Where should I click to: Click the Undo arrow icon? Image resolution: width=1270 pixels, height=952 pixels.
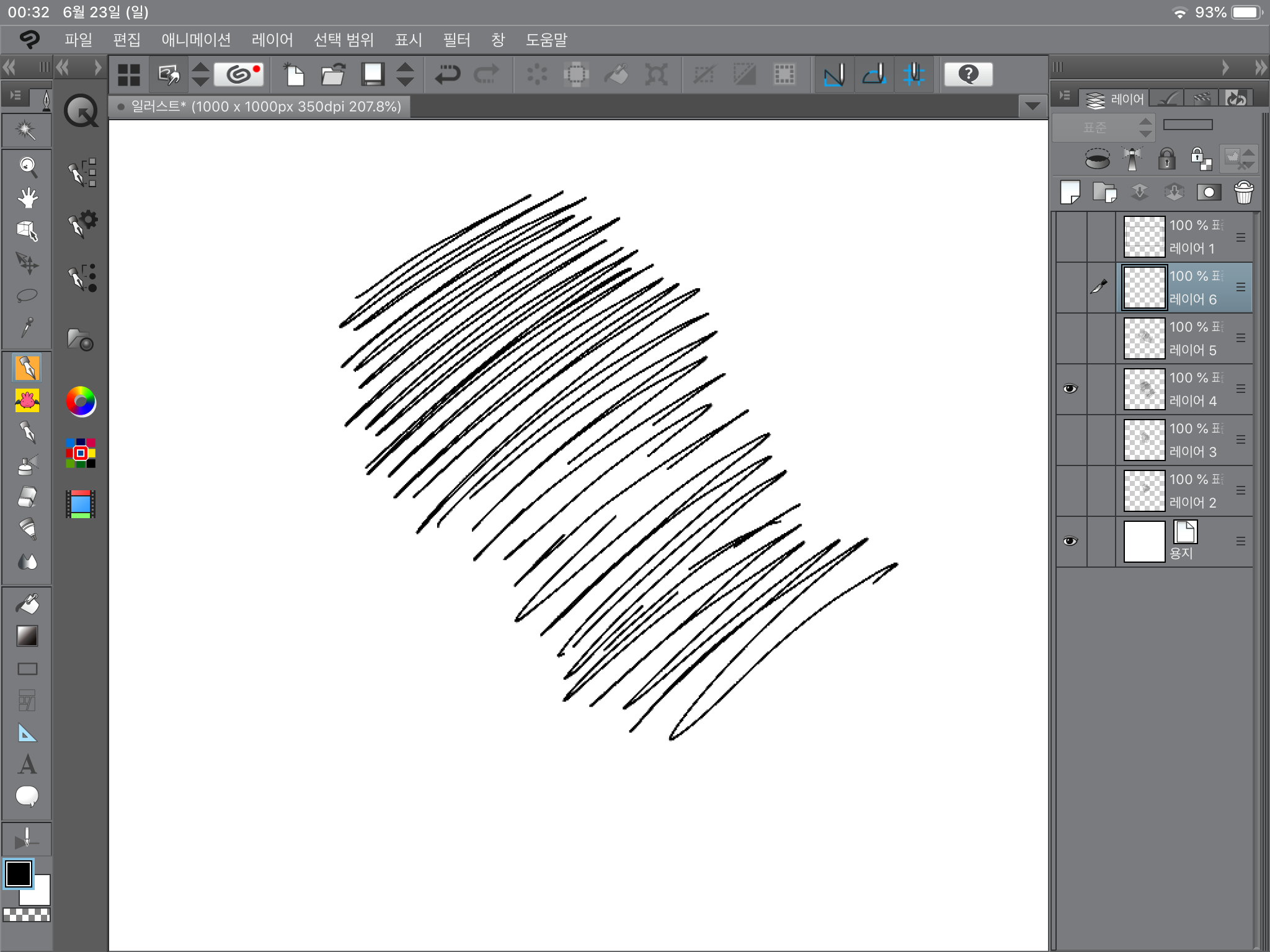coord(447,74)
